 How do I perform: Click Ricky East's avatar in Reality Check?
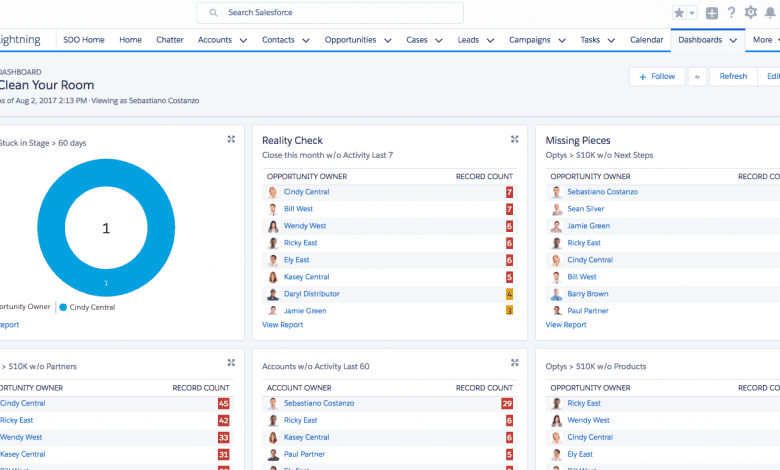(273, 243)
